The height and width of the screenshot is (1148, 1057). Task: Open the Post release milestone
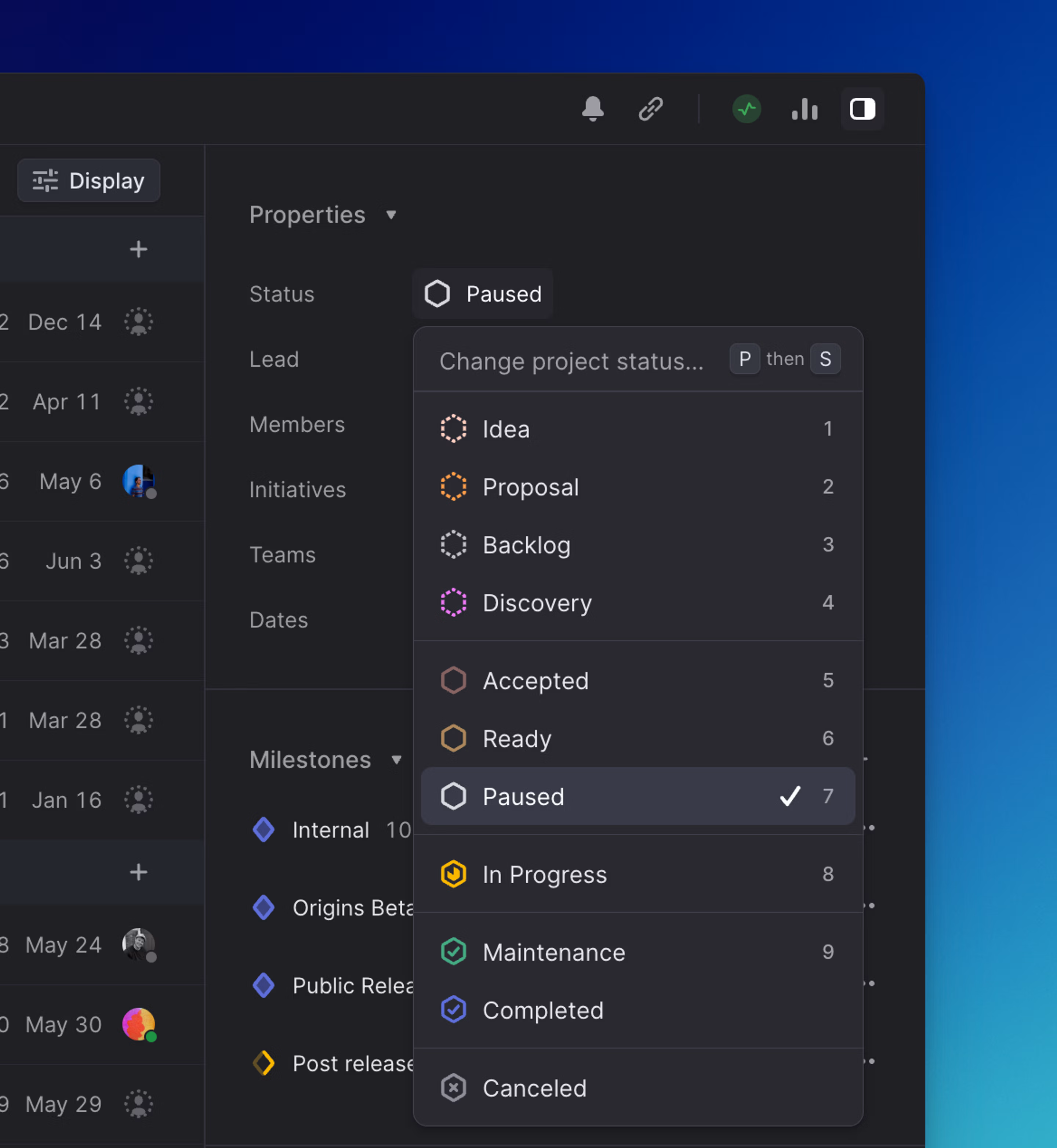click(x=353, y=1063)
